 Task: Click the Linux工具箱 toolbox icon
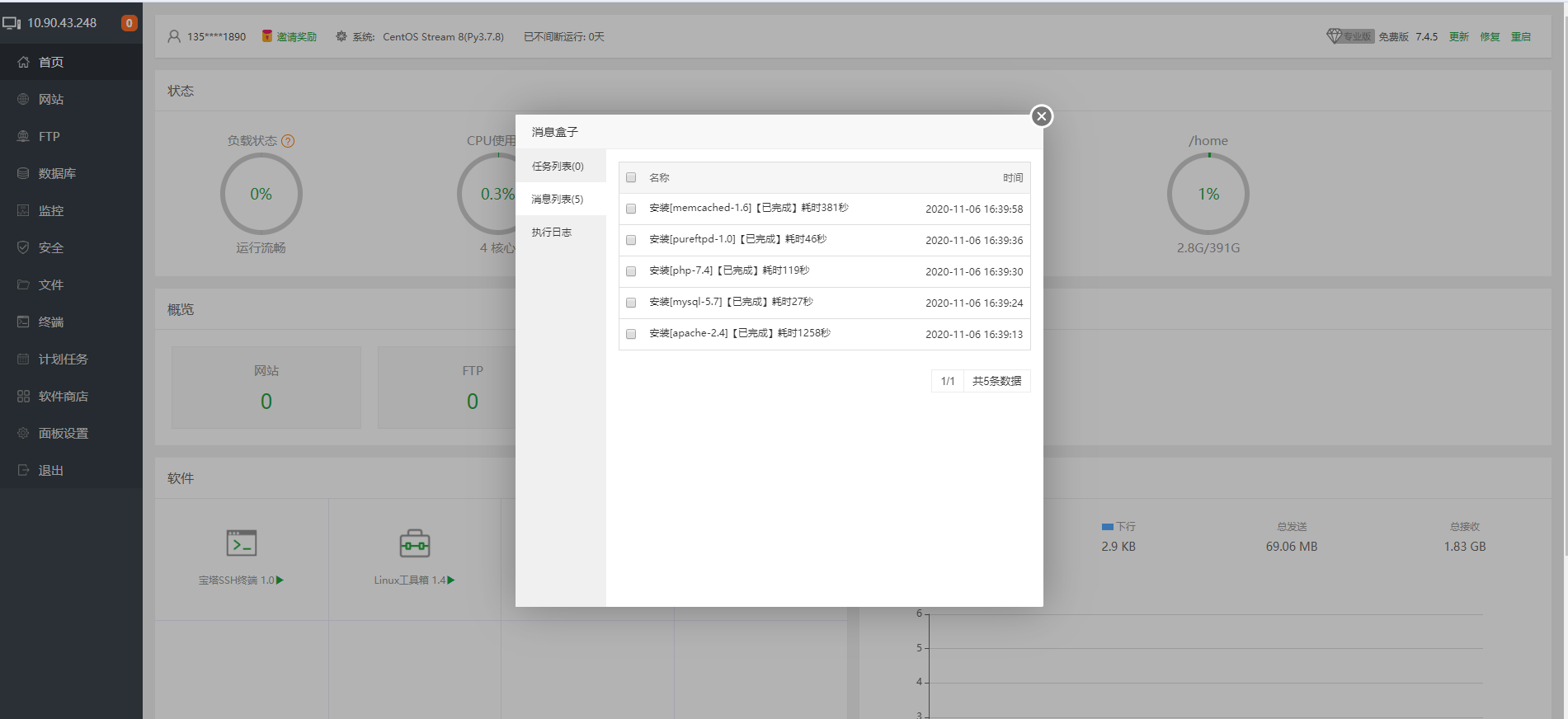click(x=415, y=543)
